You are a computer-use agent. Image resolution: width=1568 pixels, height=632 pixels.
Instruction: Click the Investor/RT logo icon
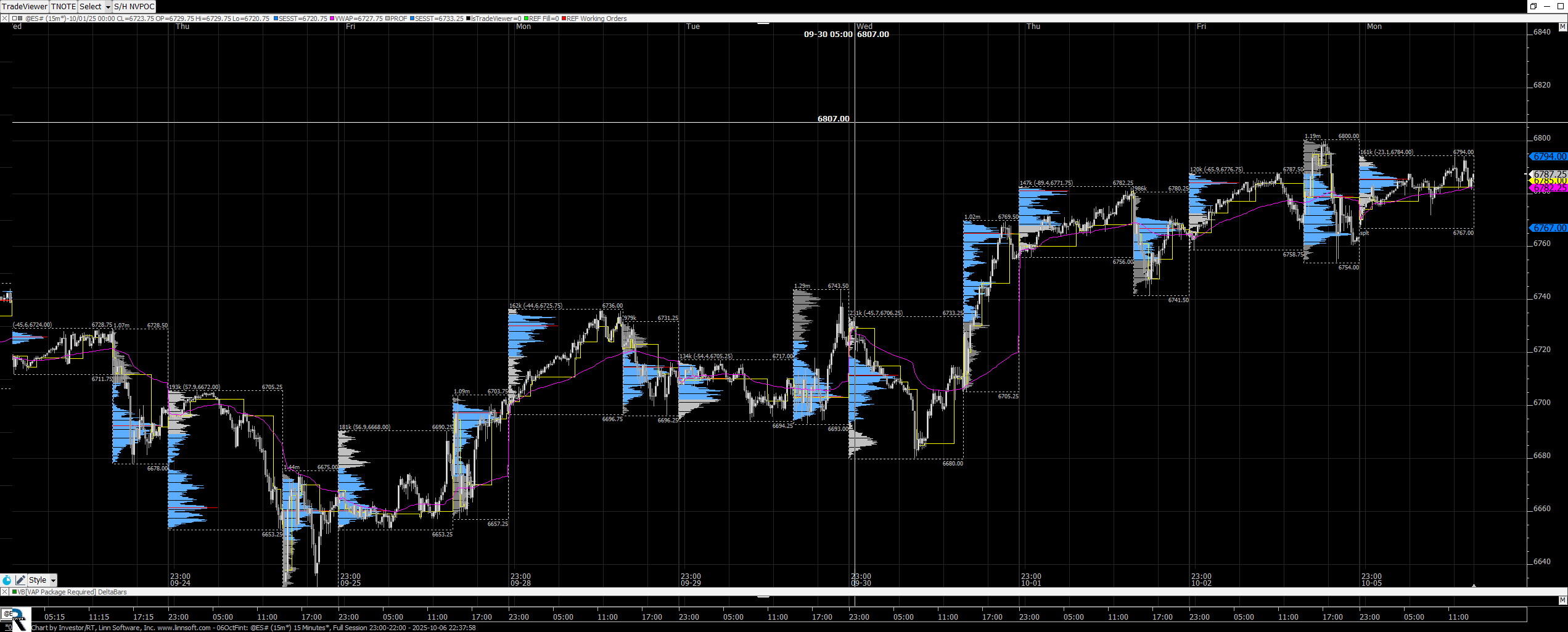click(16, 620)
